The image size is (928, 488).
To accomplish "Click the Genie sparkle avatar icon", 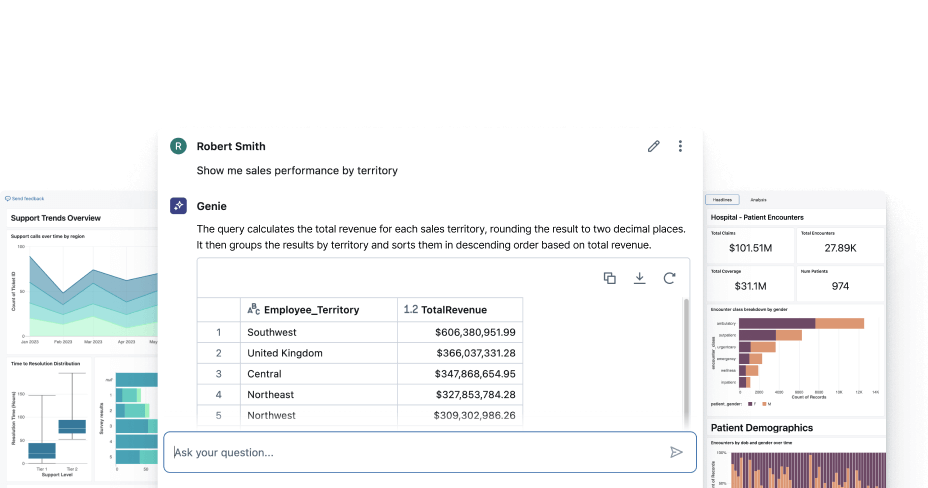I will click(178, 206).
